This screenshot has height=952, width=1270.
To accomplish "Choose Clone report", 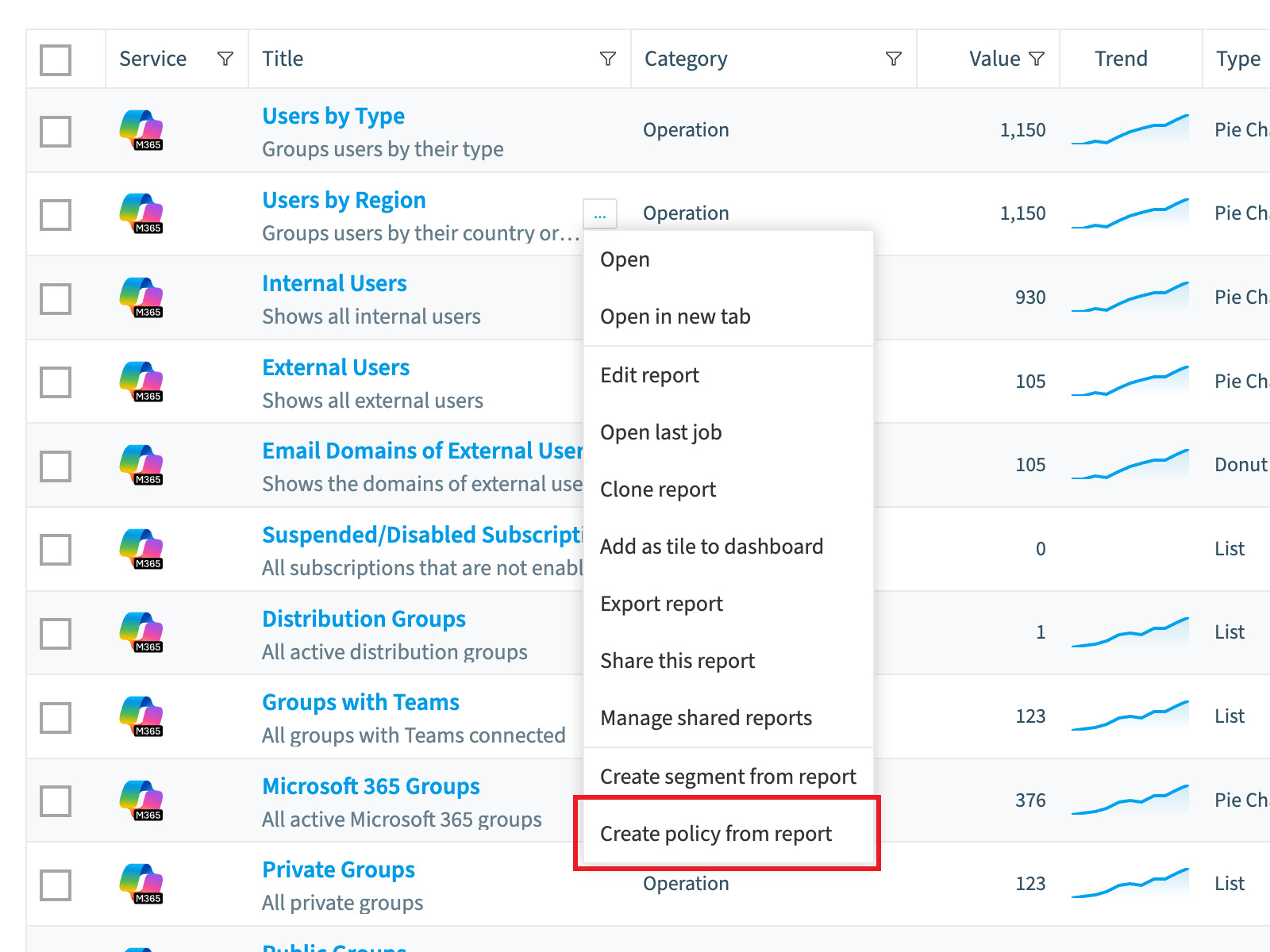I will click(x=729, y=489).
